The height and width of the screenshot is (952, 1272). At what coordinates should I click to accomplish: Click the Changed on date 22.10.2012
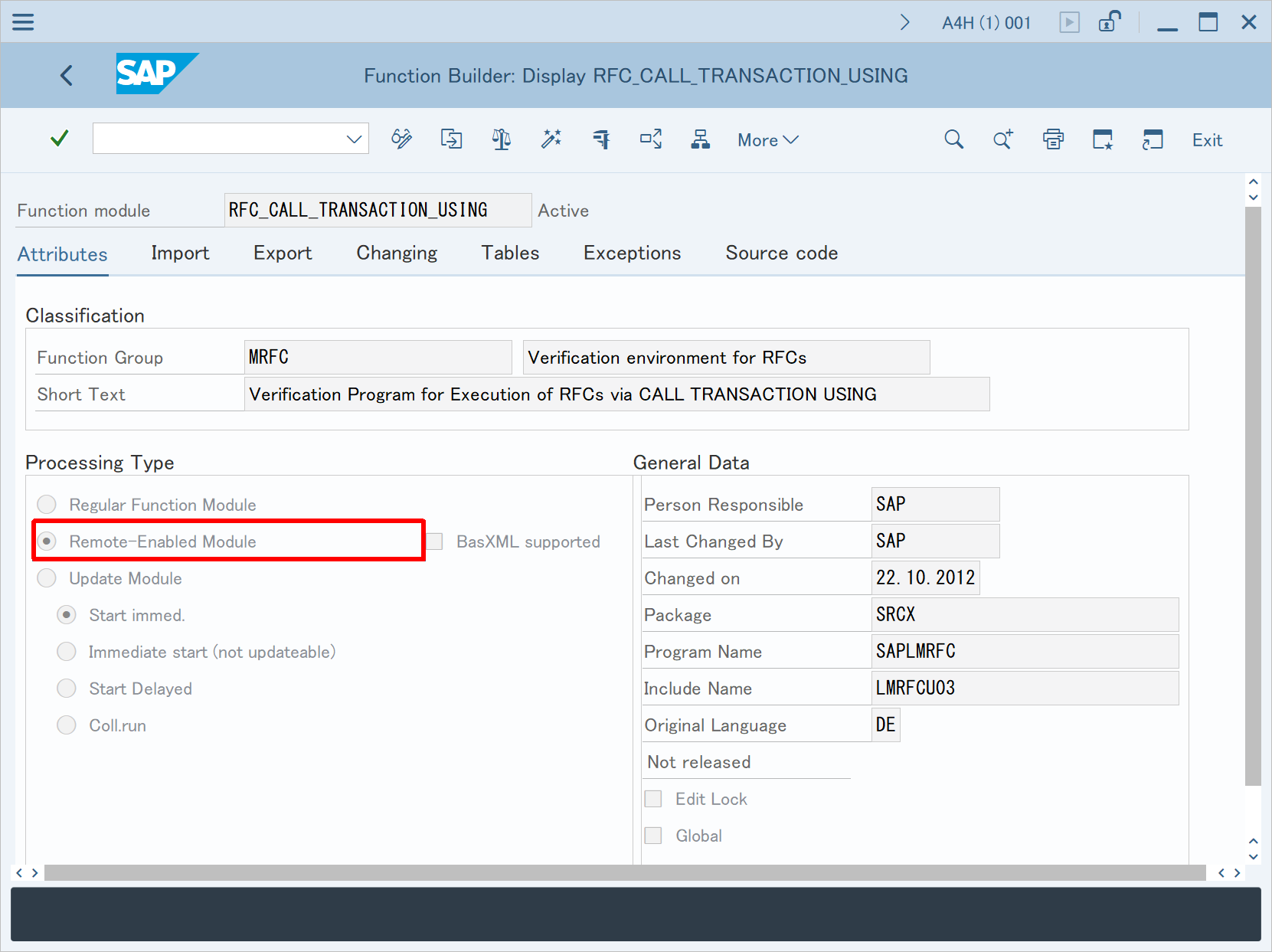[926, 577]
